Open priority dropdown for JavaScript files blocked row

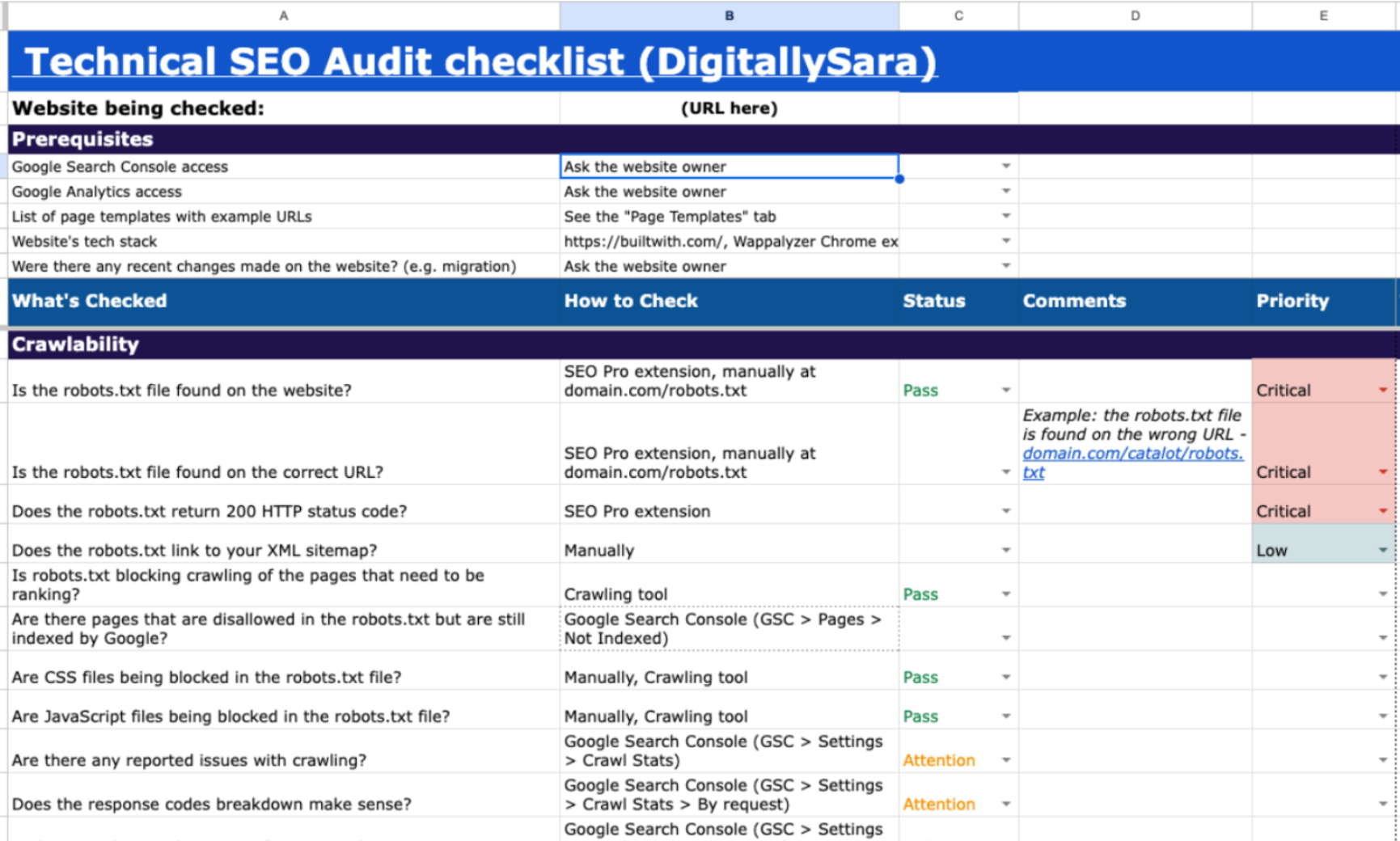point(1383,716)
